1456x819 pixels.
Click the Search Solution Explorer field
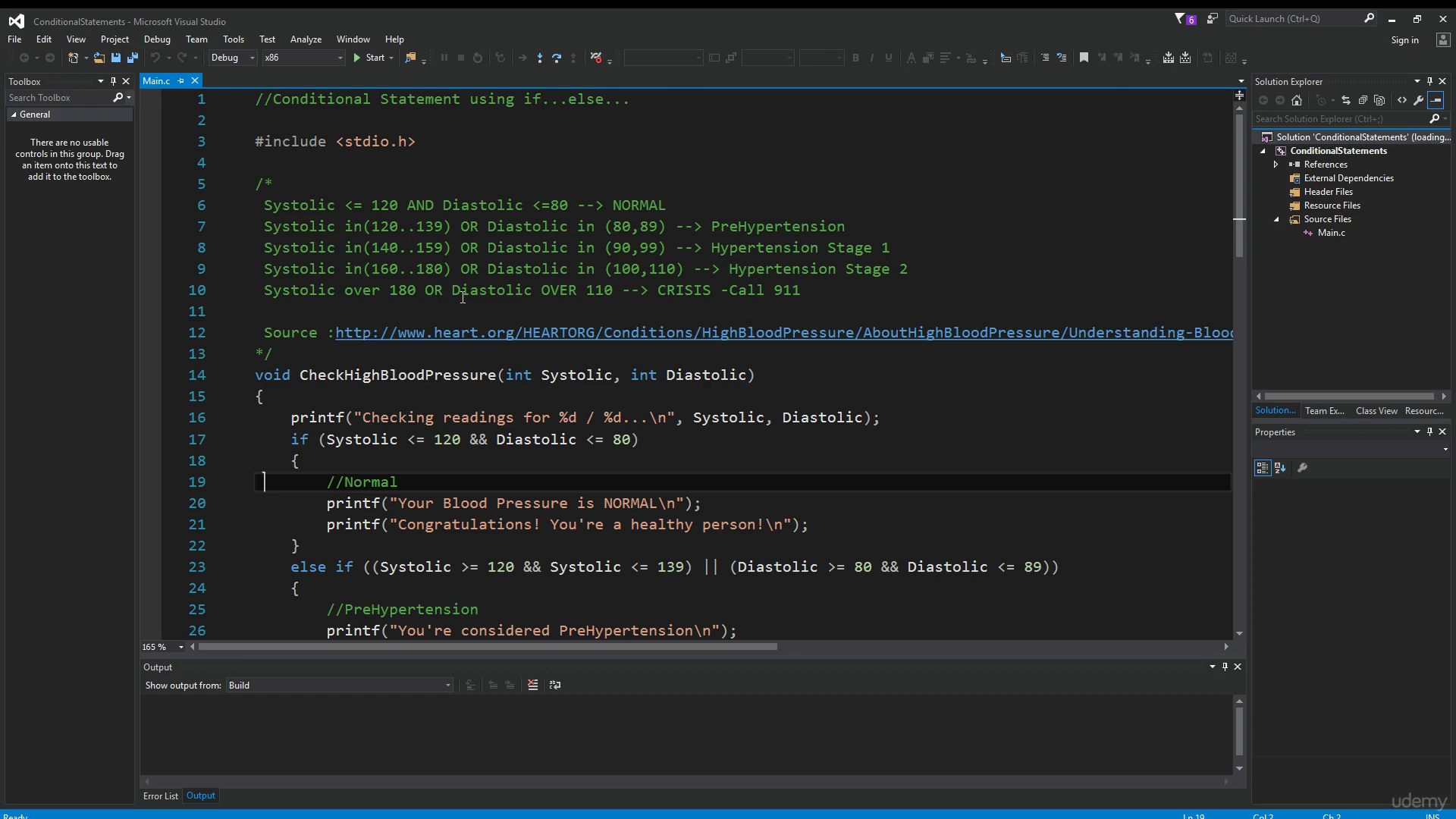(x=1339, y=119)
